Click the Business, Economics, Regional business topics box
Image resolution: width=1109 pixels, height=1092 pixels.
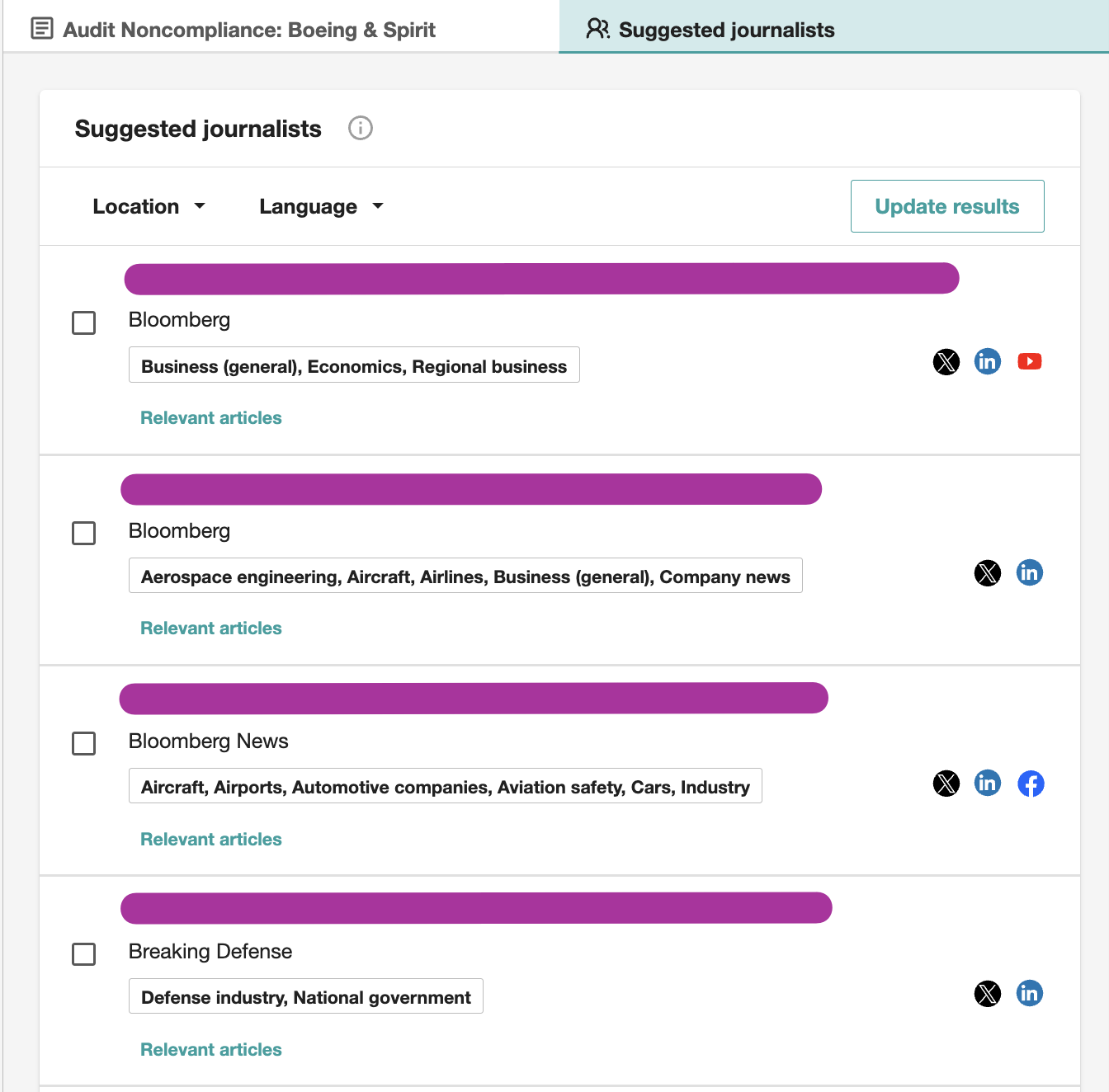[354, 365]
